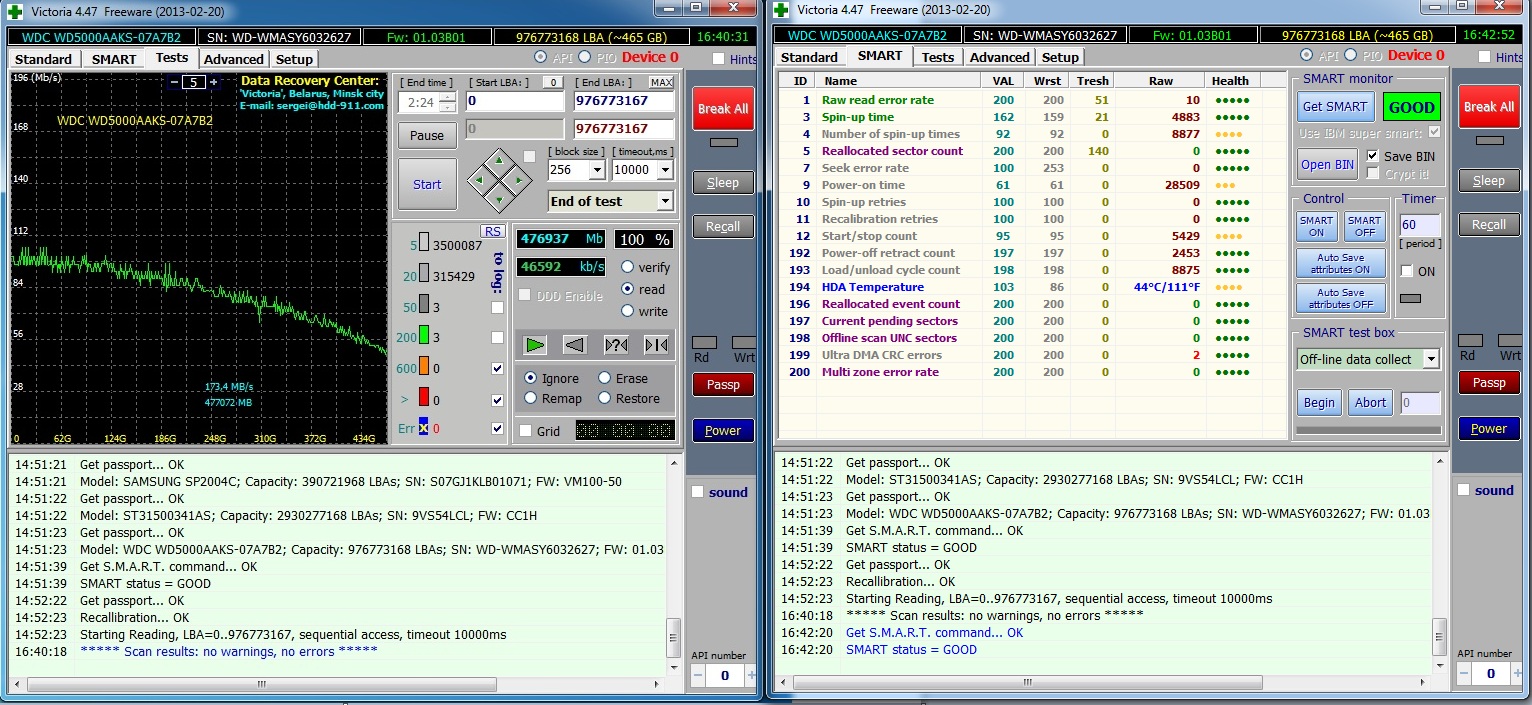Click the Get SMART button
1532x705 pixels.
click(1335, 107)
